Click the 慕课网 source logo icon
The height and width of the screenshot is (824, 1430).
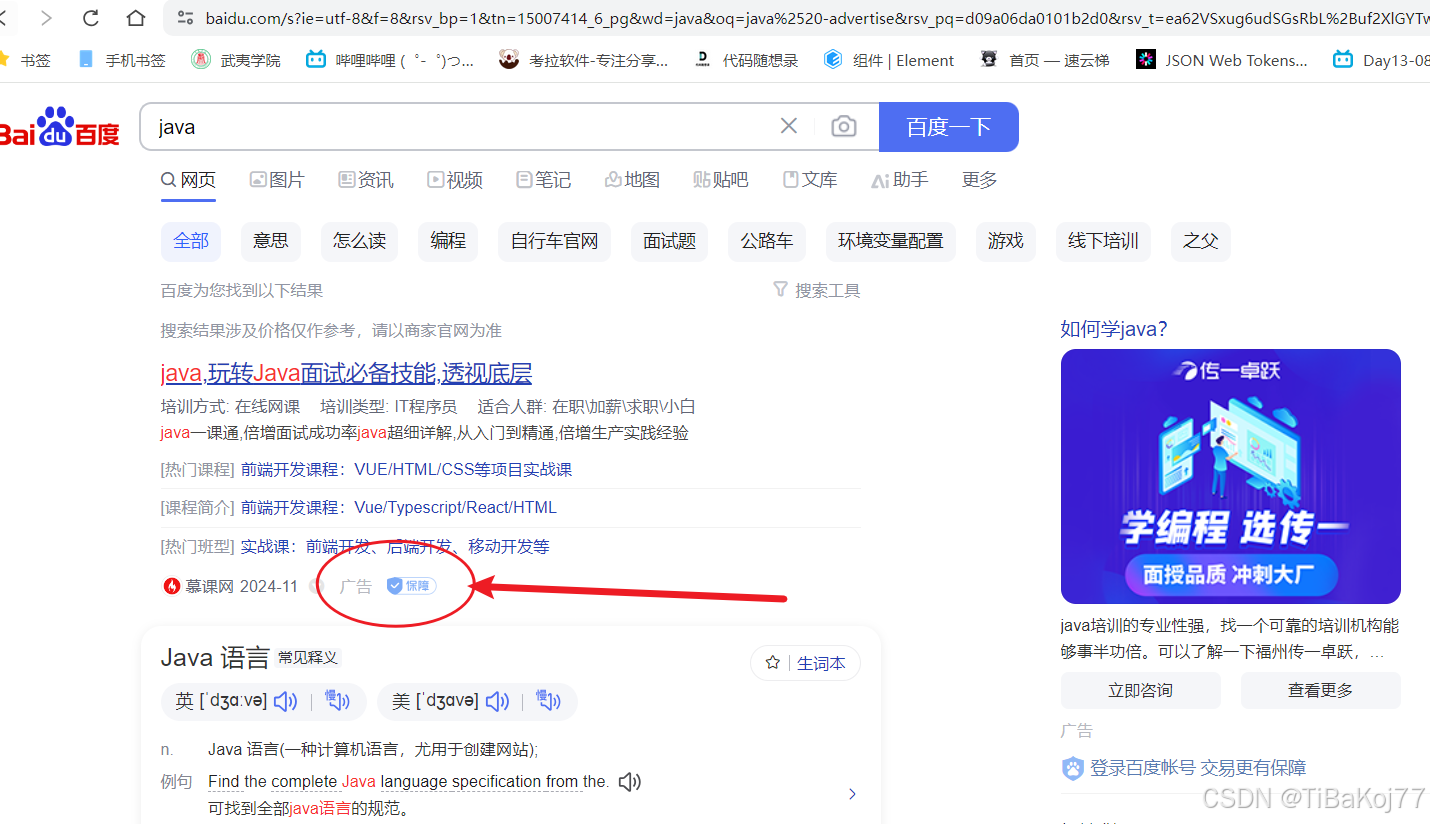click(x=171, y=586)
